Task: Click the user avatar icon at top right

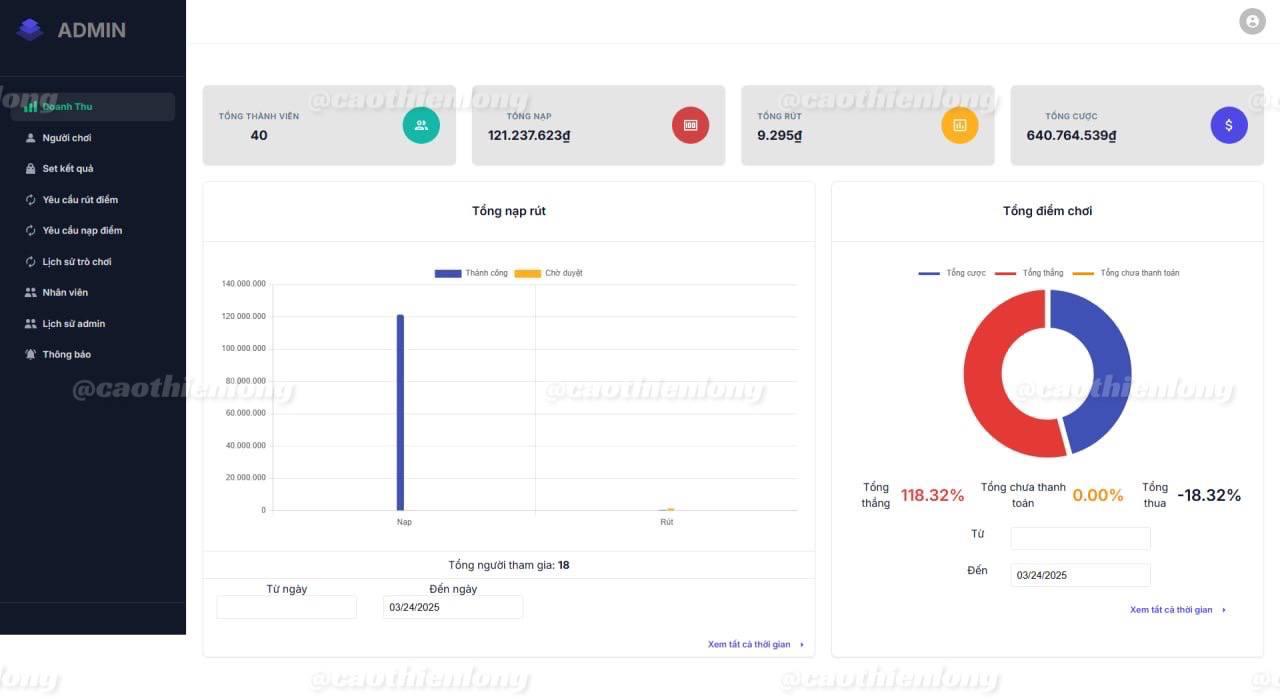Action: point(1252,21)
